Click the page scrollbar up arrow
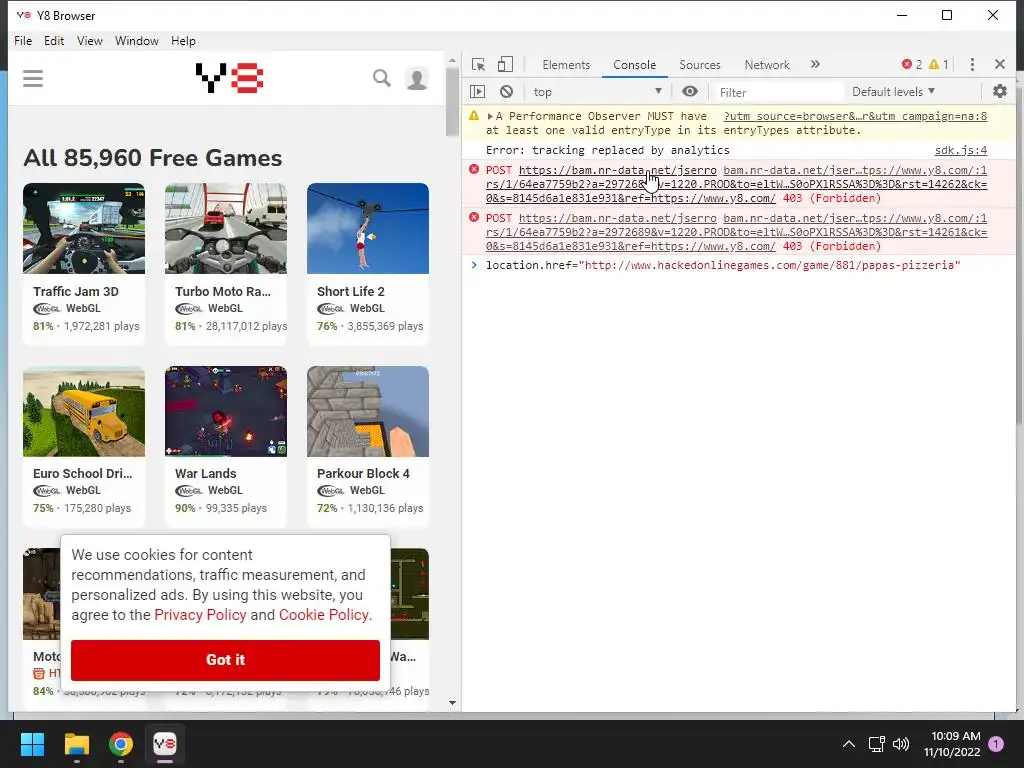The image size is (1024, 768). click(452, 60)
